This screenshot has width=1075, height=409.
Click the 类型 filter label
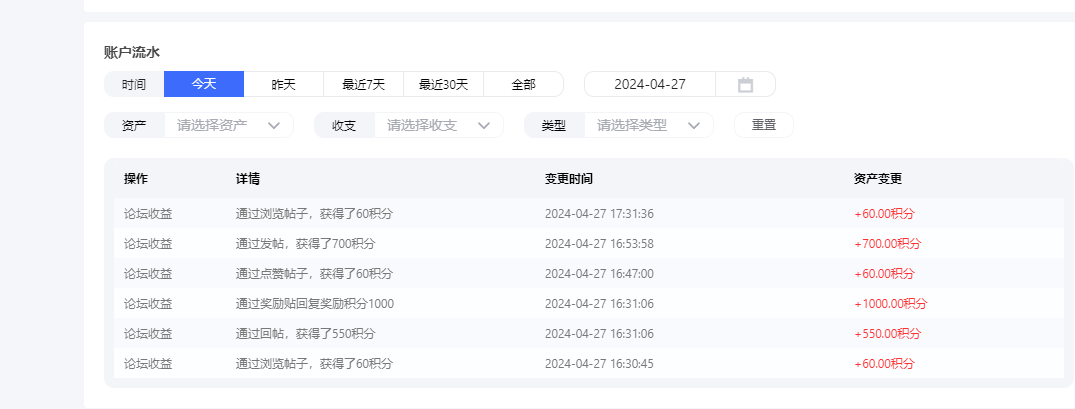tap(554, 126)
